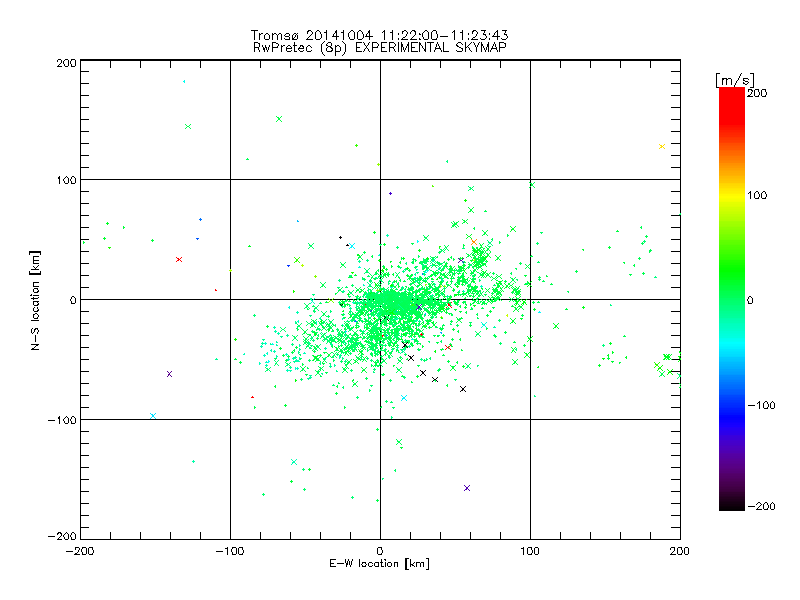Click the x-axis tick label '200'
This screenshot has height=600, width=800.
(679, 551)
